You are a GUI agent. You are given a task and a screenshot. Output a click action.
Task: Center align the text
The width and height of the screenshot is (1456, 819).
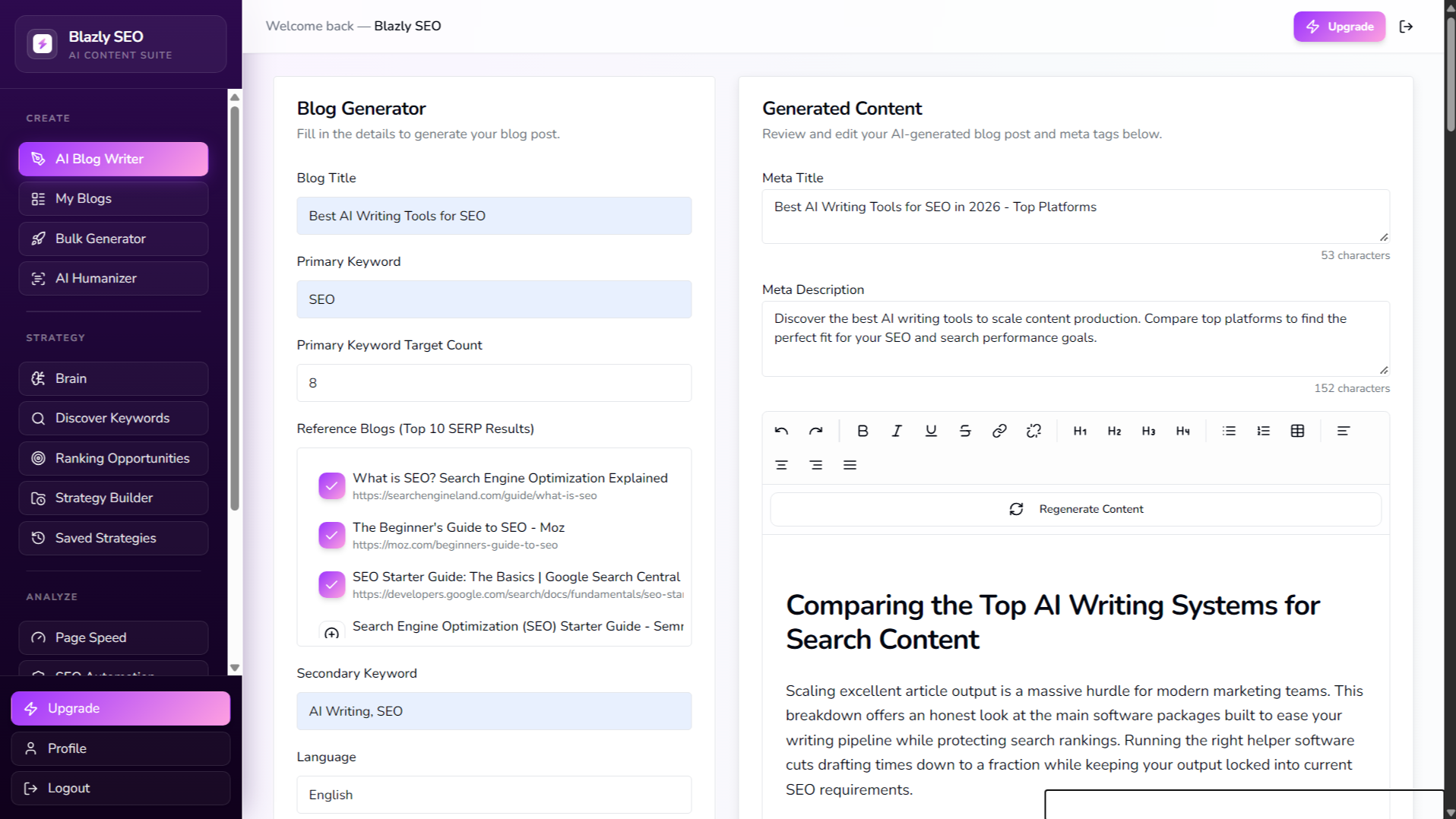[x=781, y=465]
